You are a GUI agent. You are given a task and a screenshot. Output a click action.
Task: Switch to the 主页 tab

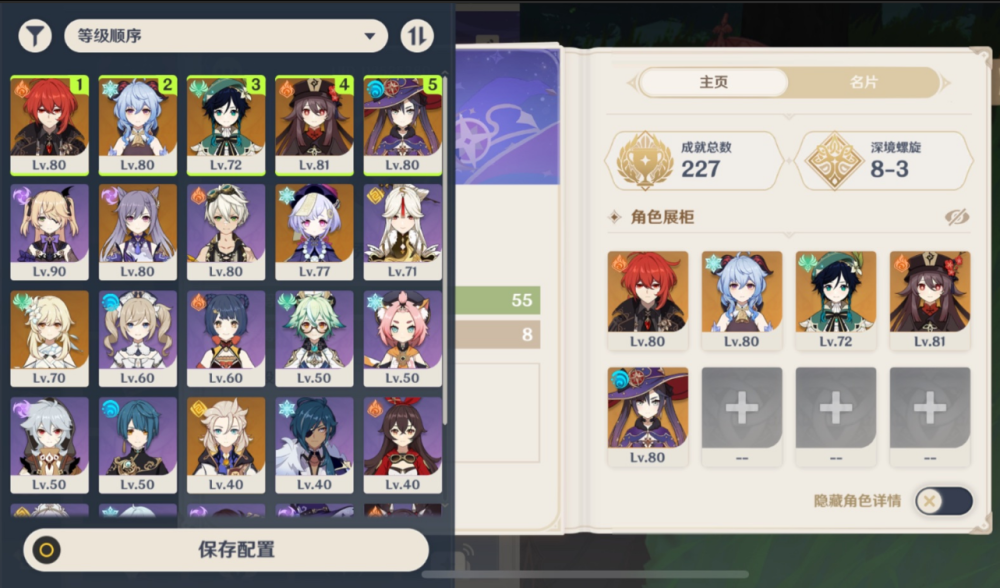713,82
